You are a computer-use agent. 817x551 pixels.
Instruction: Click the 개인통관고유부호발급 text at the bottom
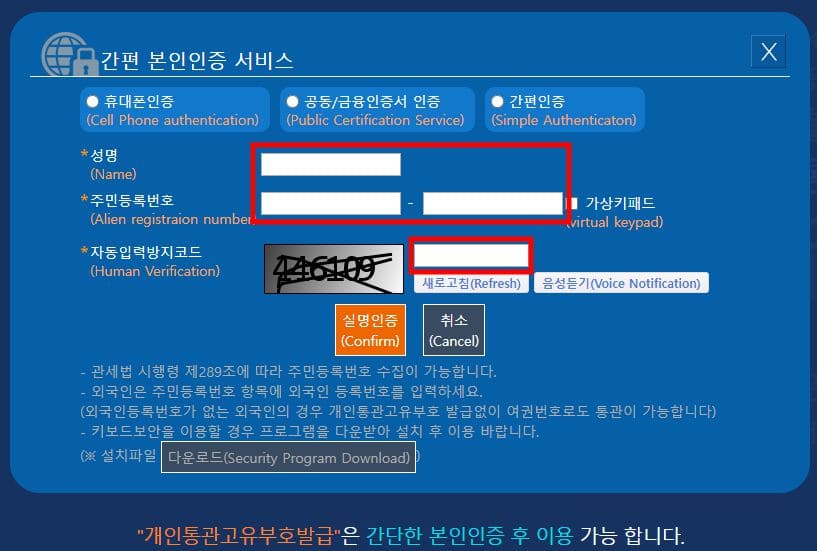tap(238, 535)
